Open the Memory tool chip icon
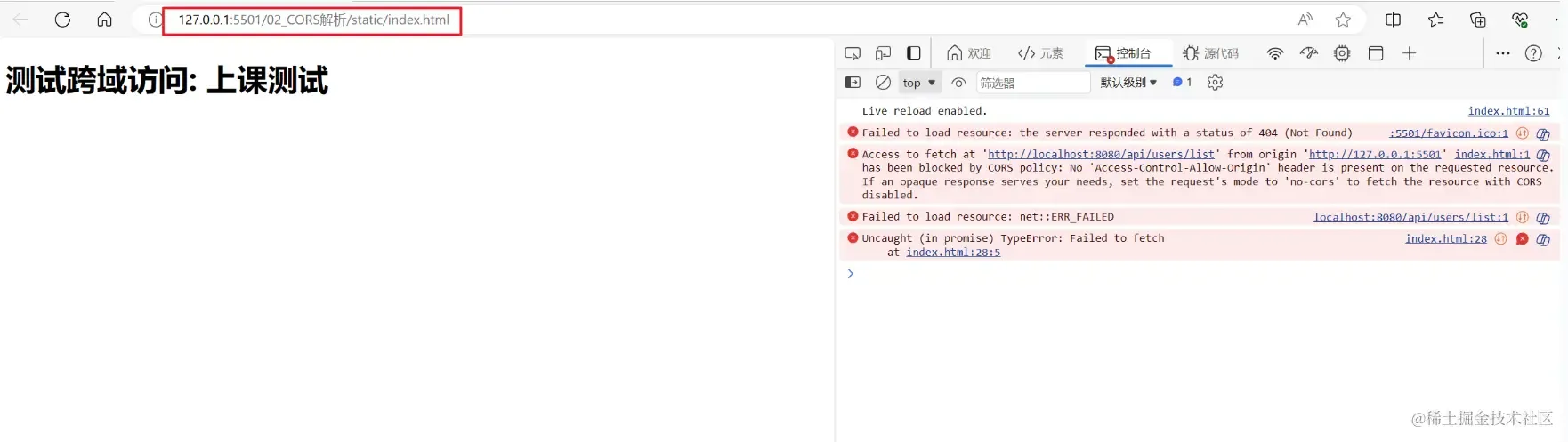 coord(1342,53)
